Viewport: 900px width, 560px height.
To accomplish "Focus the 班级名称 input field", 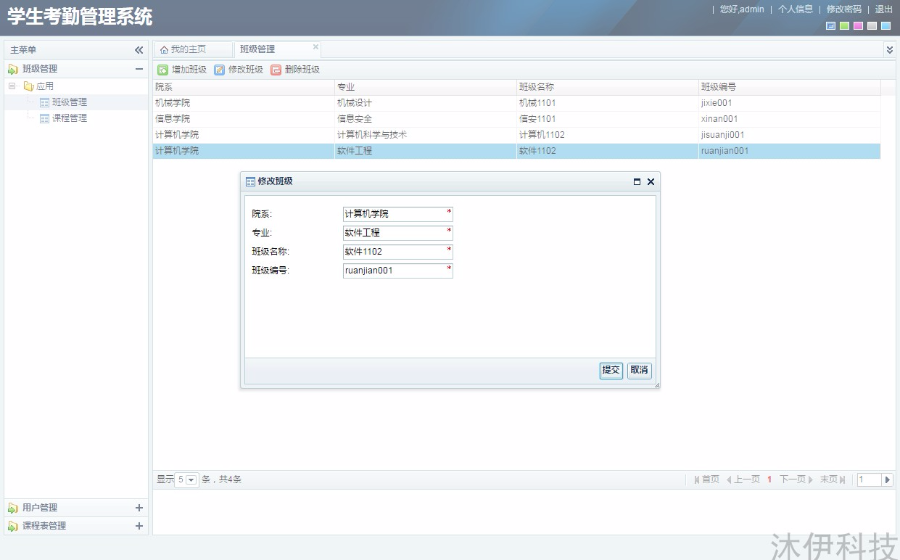I will click(398, 252).
